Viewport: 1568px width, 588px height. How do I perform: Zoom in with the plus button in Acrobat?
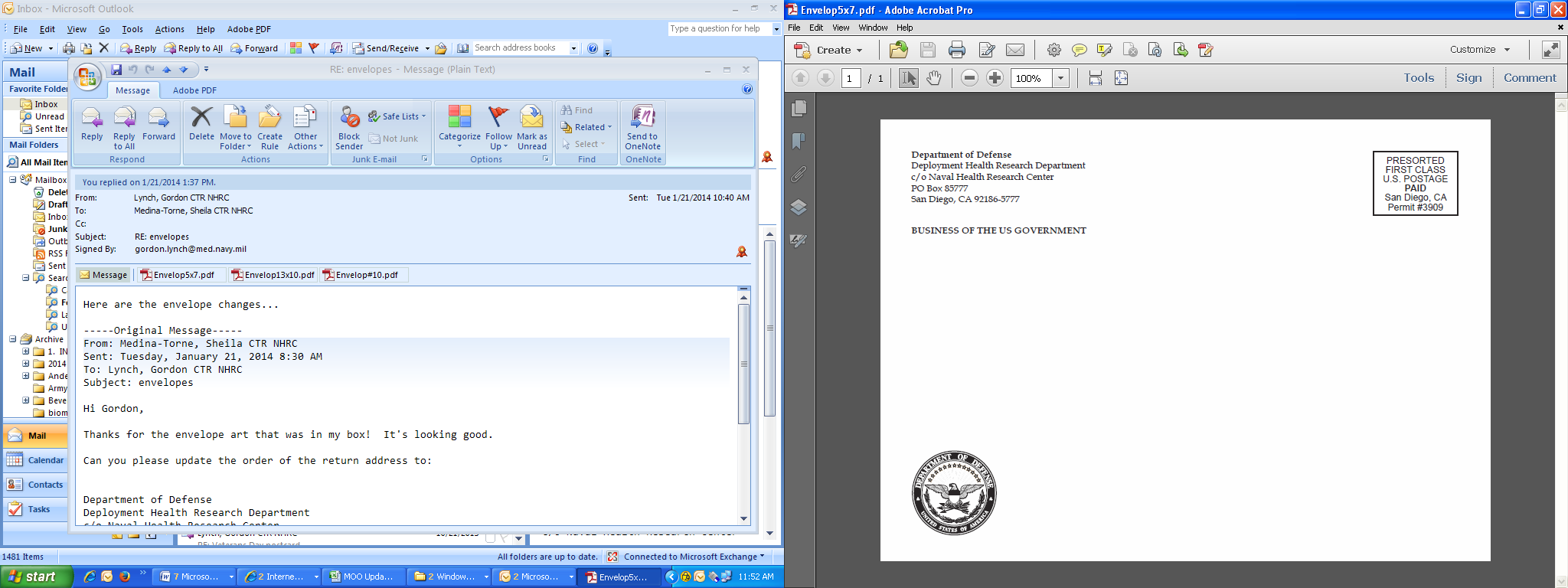pos(995,78)
